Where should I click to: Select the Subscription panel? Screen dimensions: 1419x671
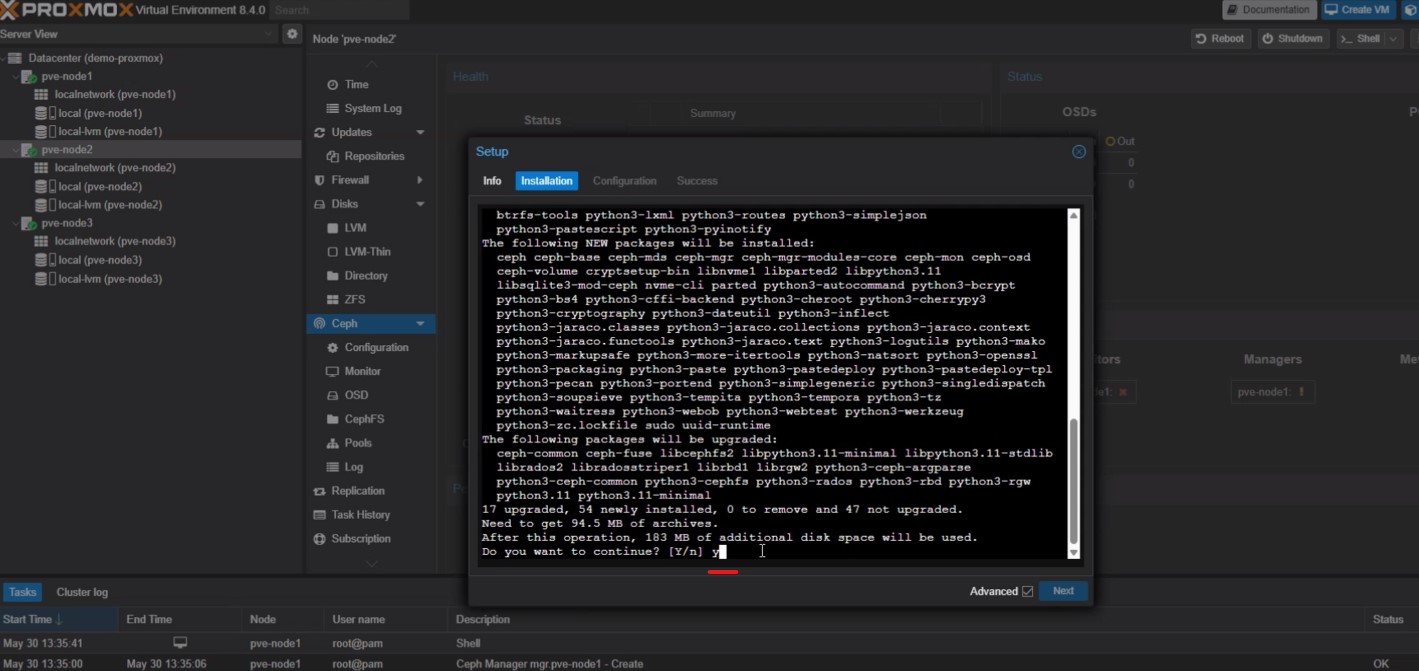pos(366,538)
